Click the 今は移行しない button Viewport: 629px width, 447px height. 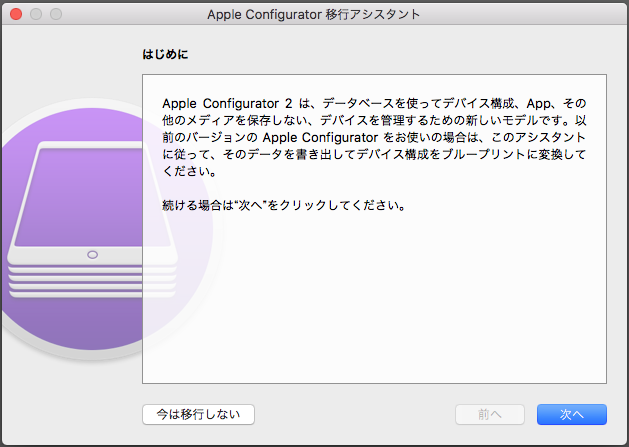coord(198,414)
